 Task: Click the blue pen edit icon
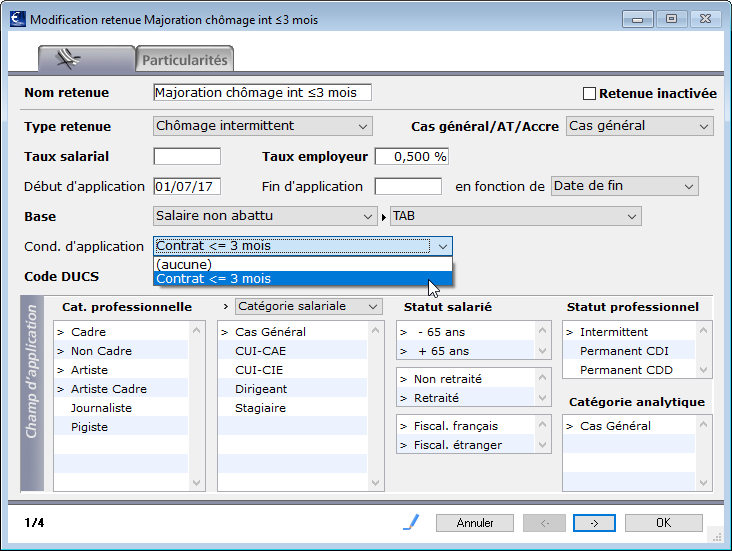click(x=411, y=522)
